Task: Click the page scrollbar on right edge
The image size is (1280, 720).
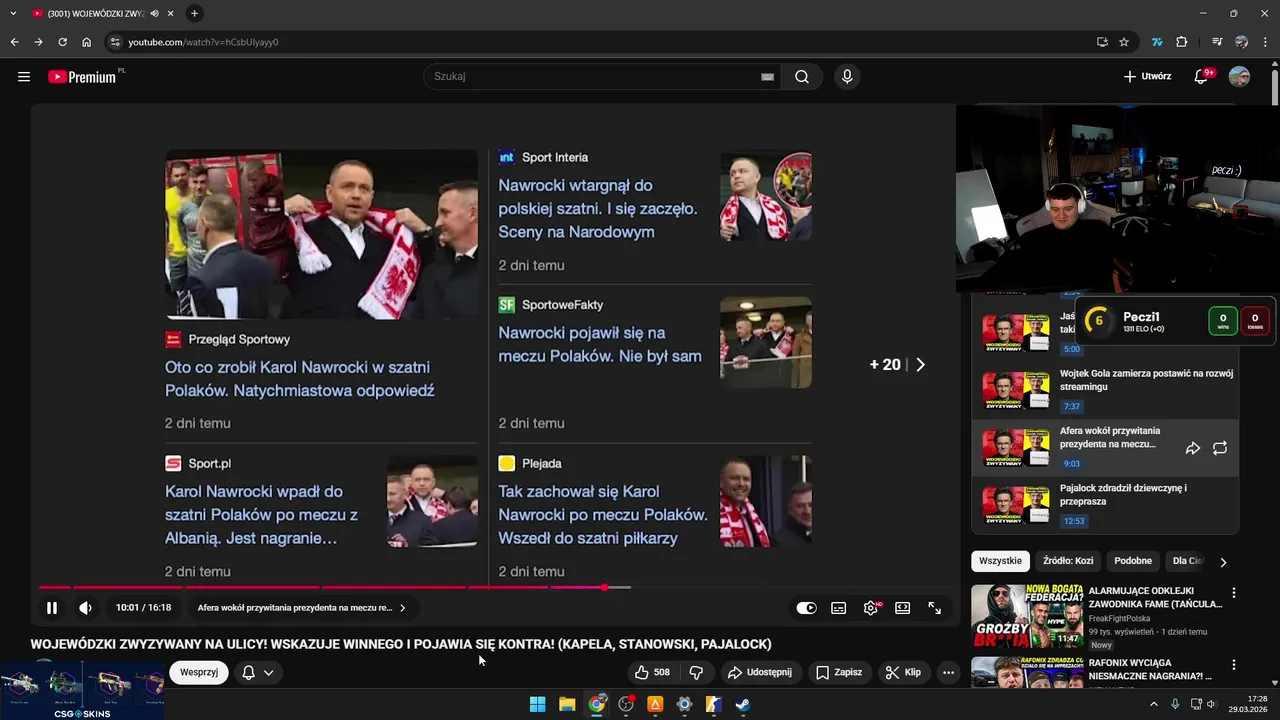Action: 1275,85
